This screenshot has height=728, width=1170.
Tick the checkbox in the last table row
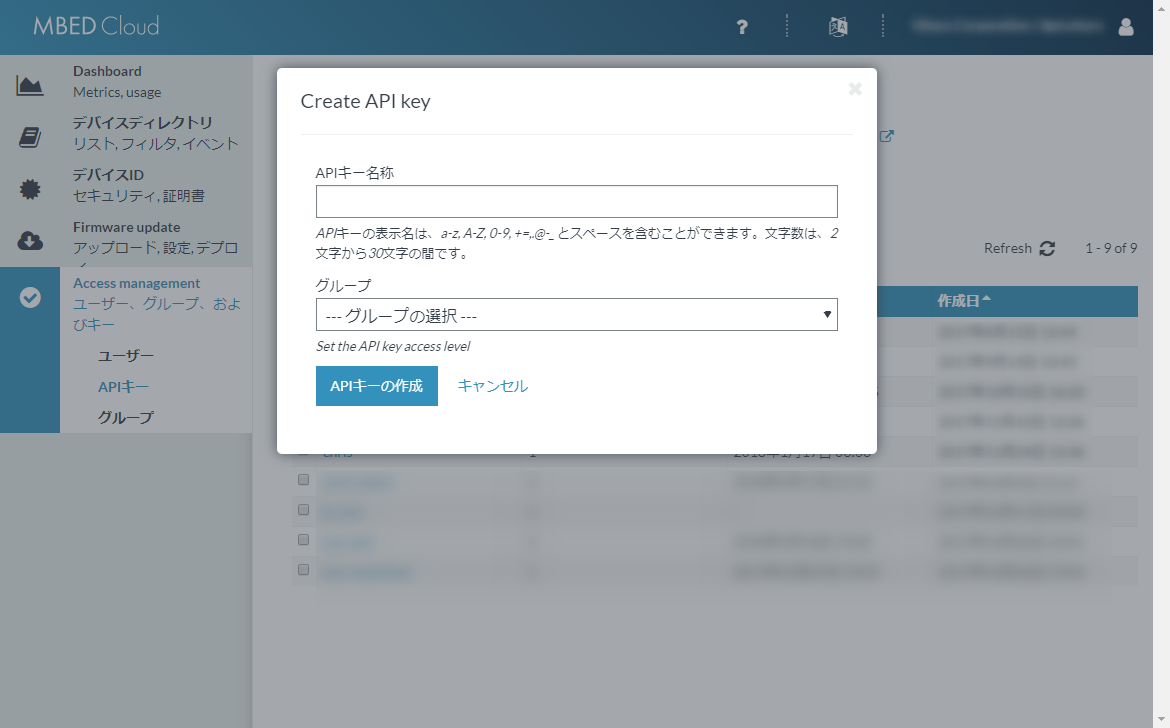303,570
